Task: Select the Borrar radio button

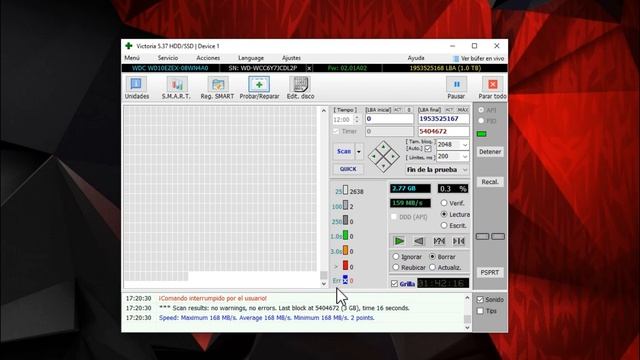Action: tap(432, 257)
